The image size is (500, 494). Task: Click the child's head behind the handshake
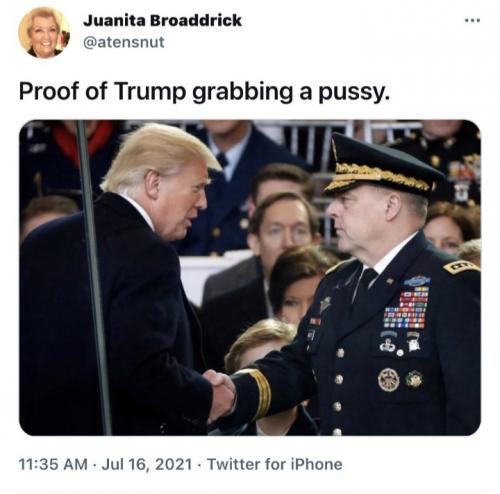click(258, 342)
